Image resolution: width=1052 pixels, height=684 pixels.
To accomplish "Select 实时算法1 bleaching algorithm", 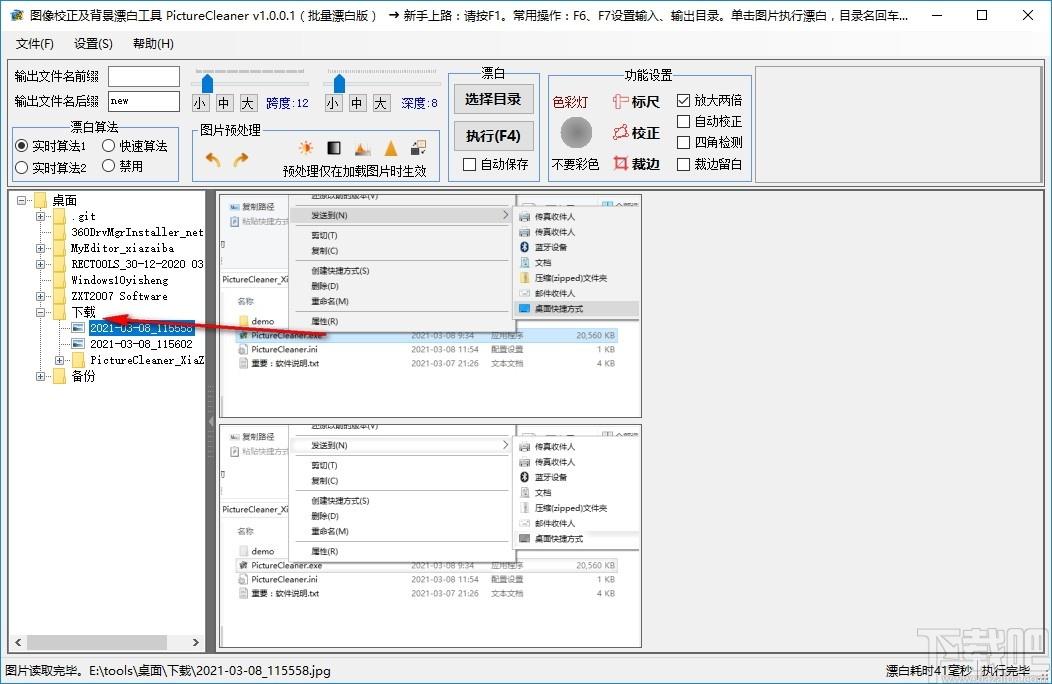I will (x=51, y=146).
